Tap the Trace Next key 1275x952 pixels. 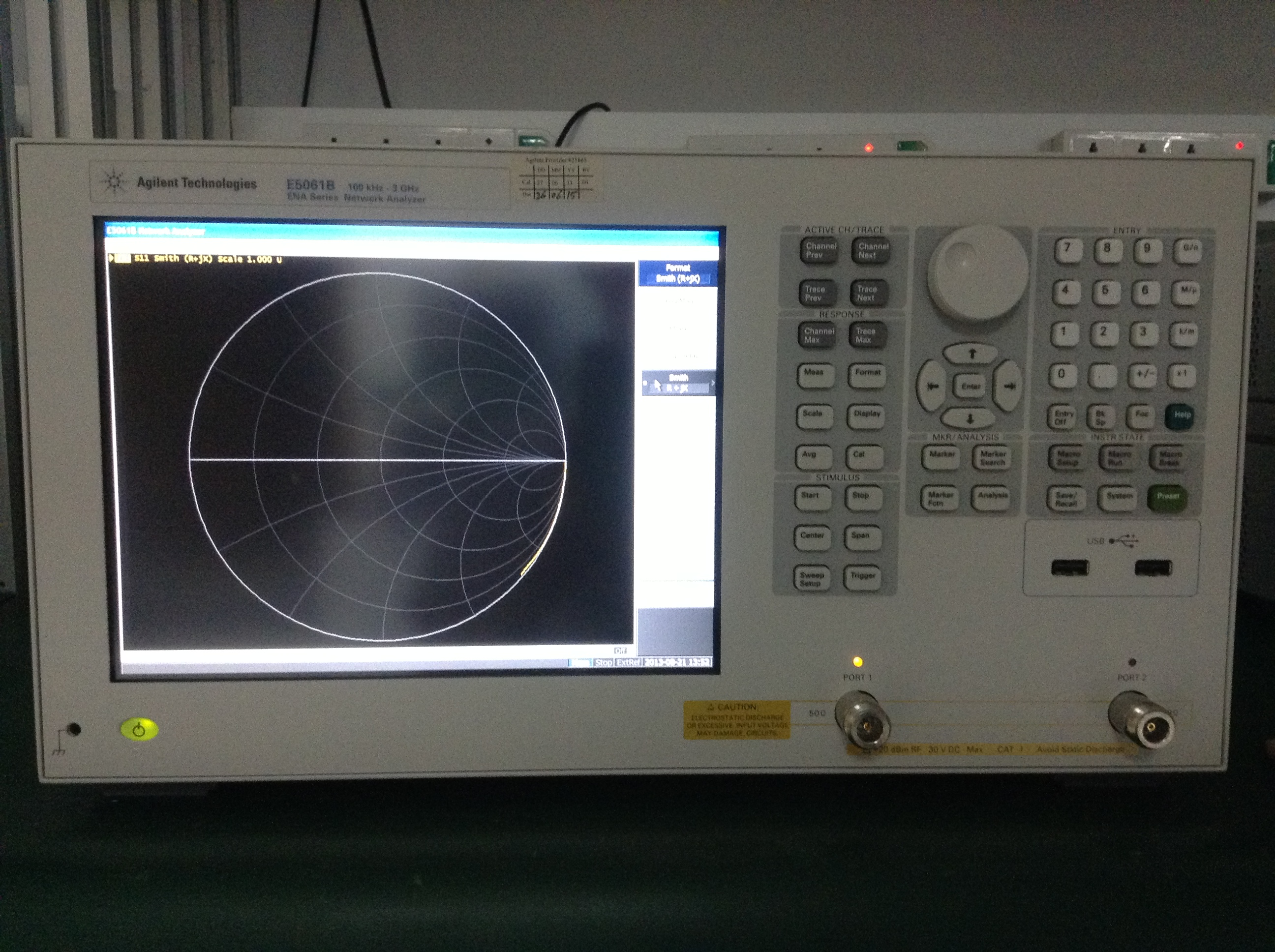[x=869, y=294]
